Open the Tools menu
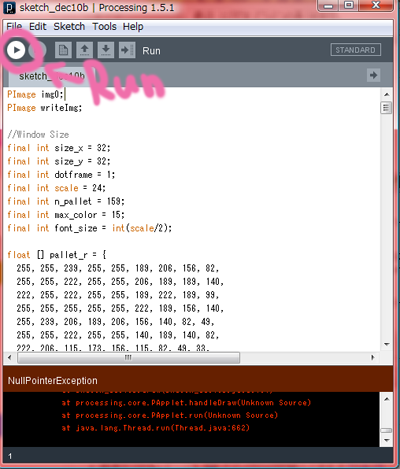400x469 pixels. (x=104, y=26)
